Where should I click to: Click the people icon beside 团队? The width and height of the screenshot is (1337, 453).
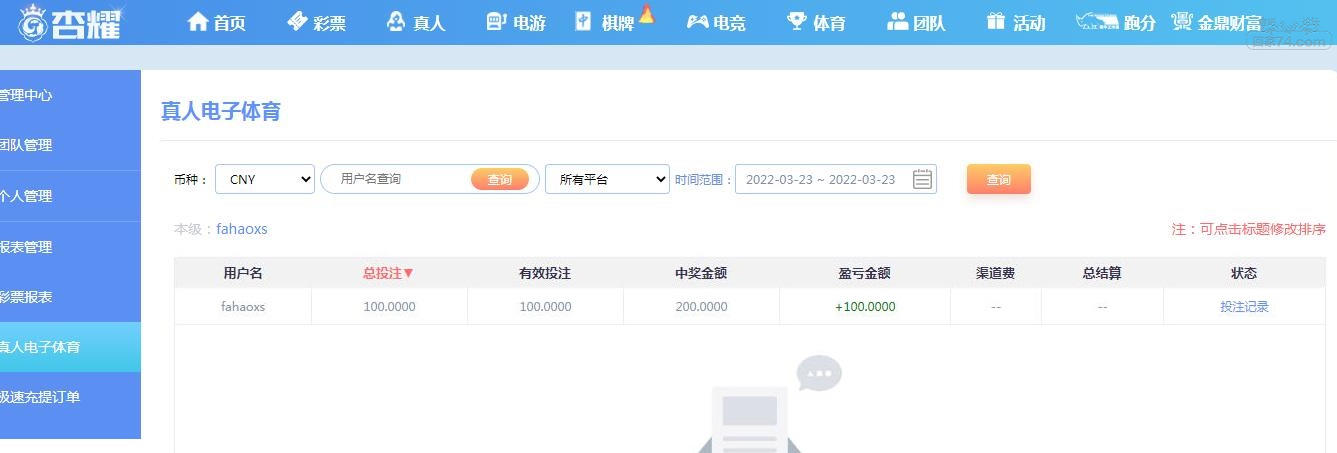[x=898, y=21]
